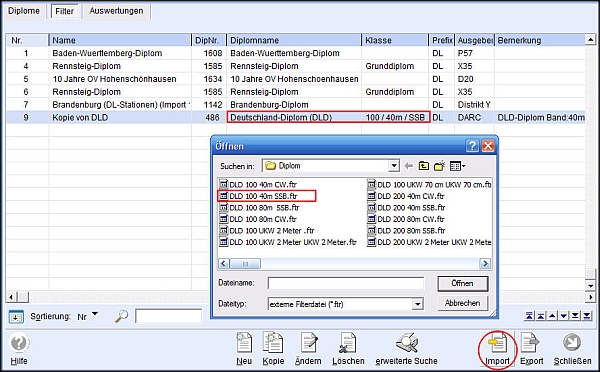Select Rennsteig-Diplom row number 4
The height and width of the screenshot is (372, 600).
tap(295, 66)
